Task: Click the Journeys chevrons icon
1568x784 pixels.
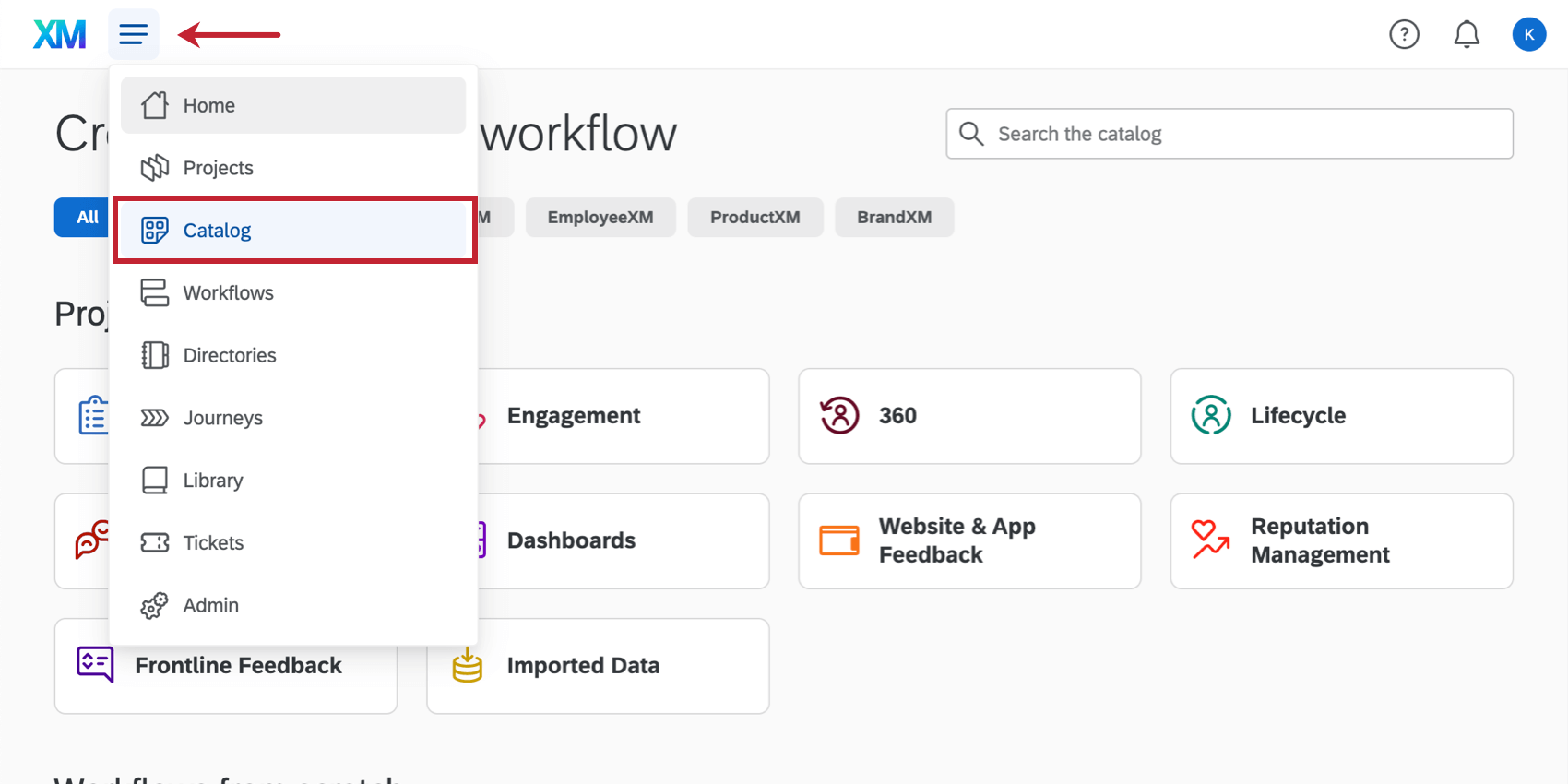Action: coord(154,418)
